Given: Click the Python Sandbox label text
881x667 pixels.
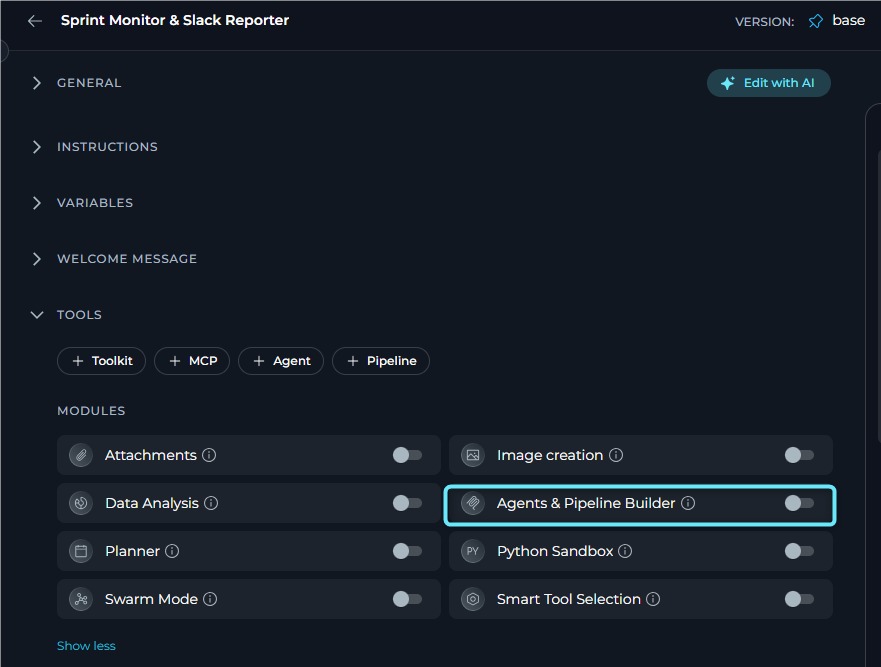Looking at the screenshot, I should (x=555, y=551).
